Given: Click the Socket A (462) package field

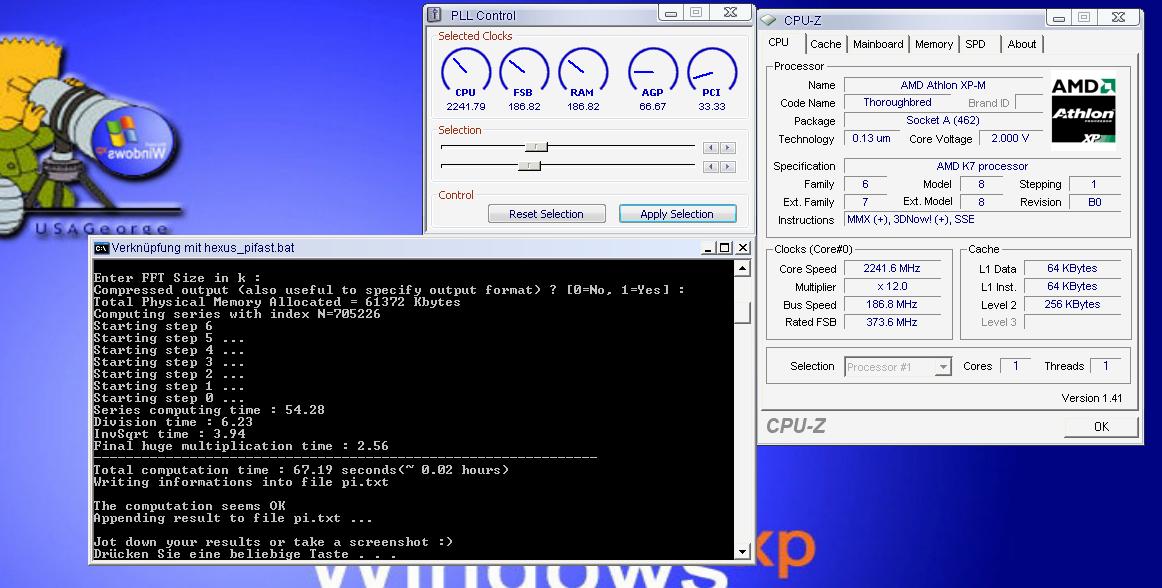Looking at the screenshot, I should point(943,121).
